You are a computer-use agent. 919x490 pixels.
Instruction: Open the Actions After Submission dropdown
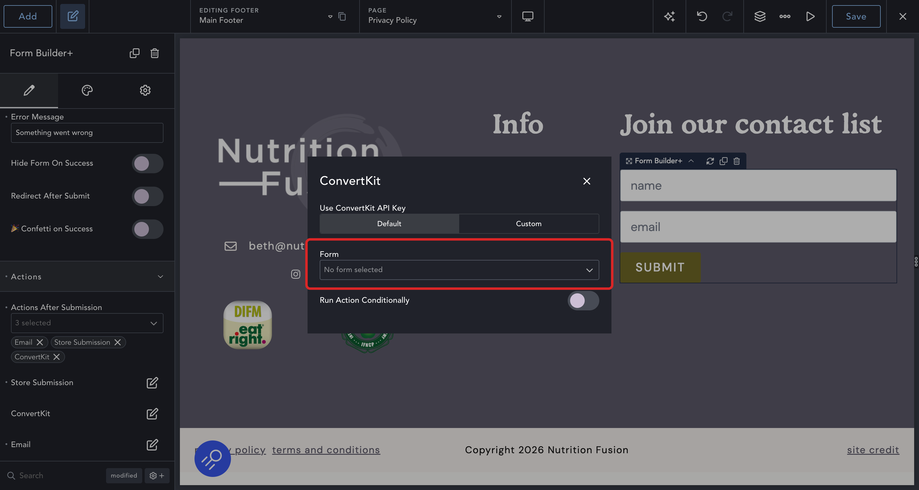click(x=87, y=323)
